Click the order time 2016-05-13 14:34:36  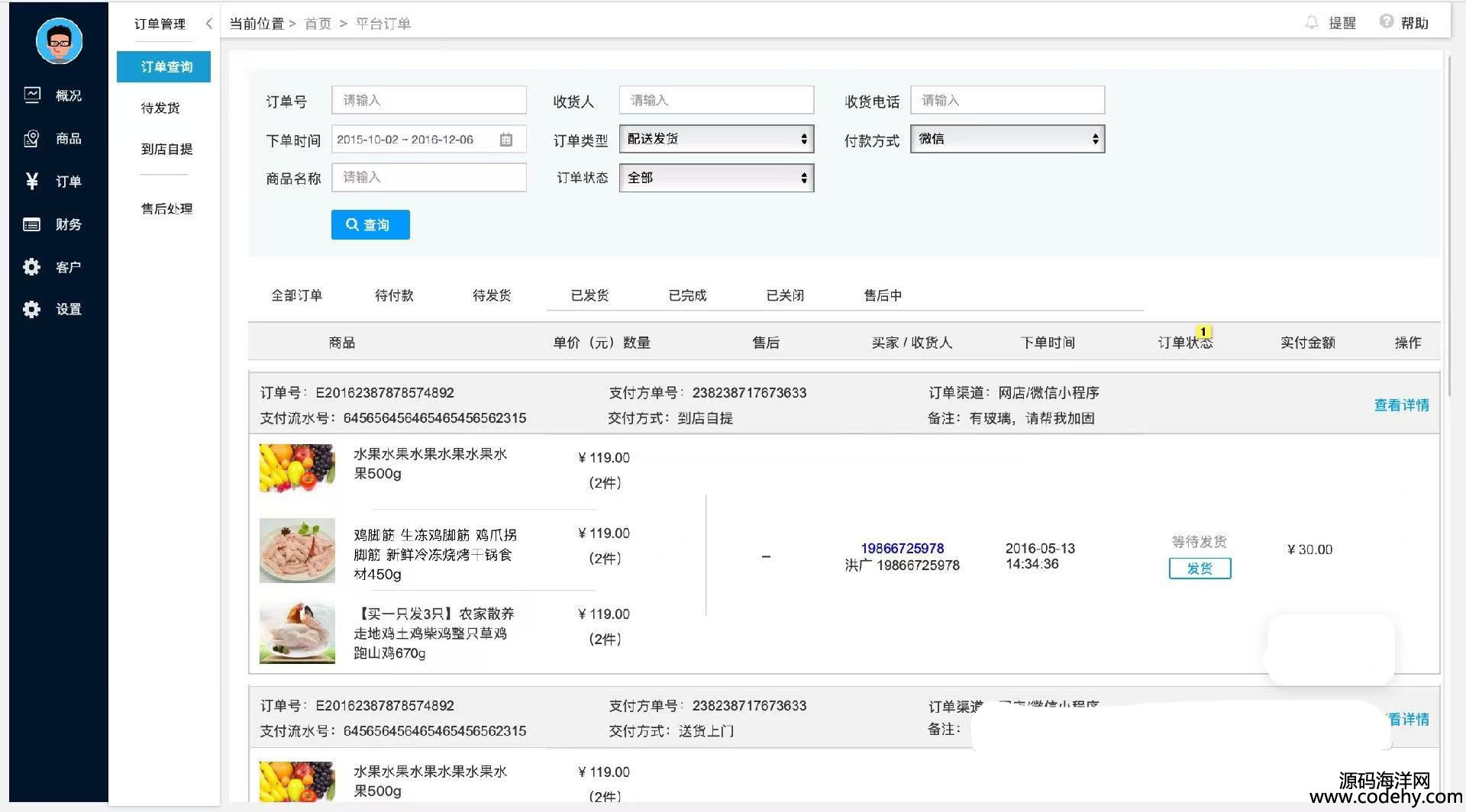tap(1040, 556)
